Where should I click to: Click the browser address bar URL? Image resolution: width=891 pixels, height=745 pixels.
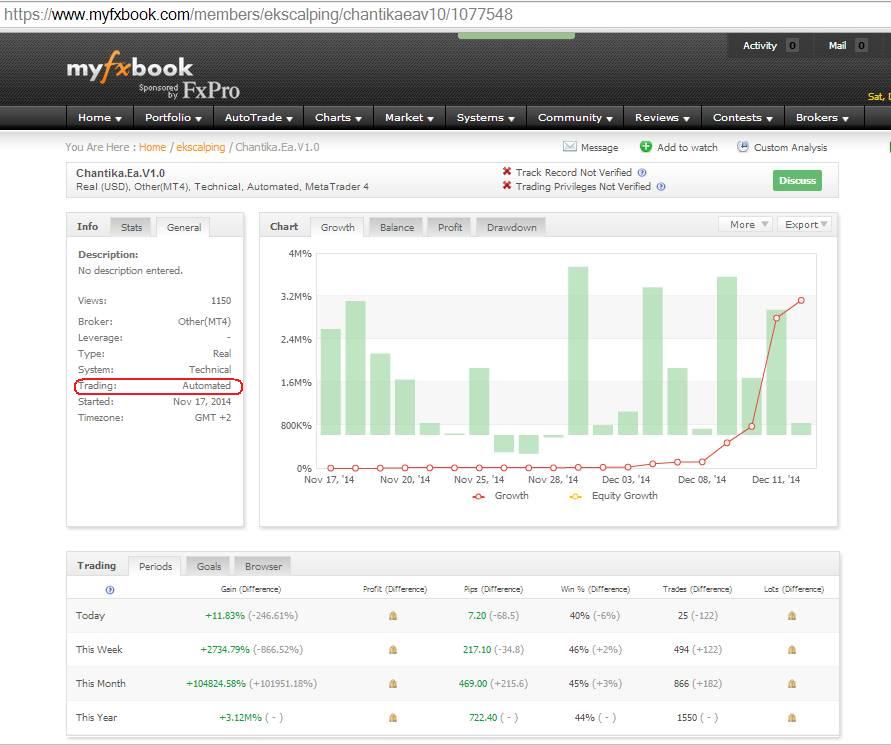259,14
